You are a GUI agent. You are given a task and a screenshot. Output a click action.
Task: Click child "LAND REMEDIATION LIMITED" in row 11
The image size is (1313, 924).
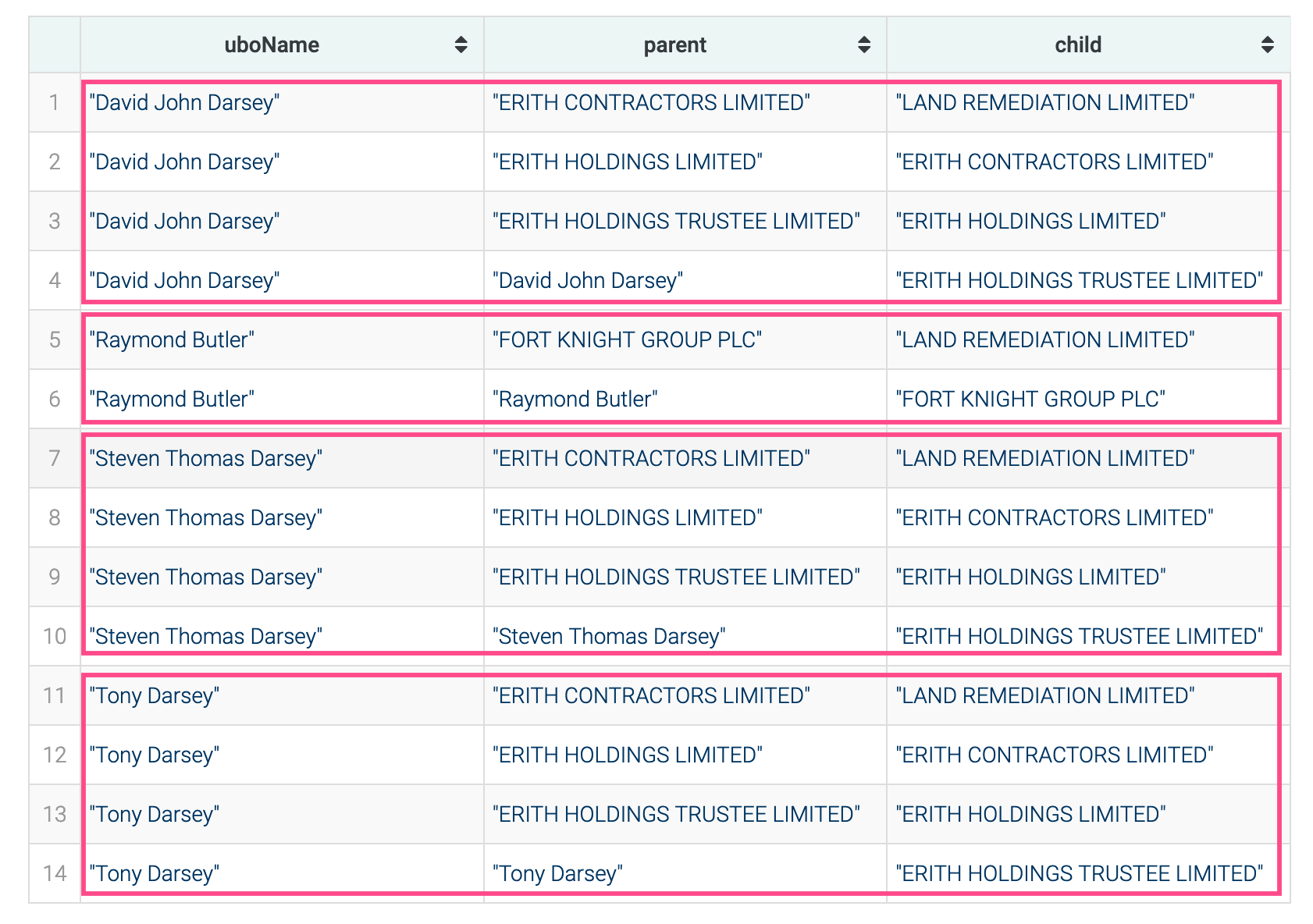click(x=1044, y=695)
